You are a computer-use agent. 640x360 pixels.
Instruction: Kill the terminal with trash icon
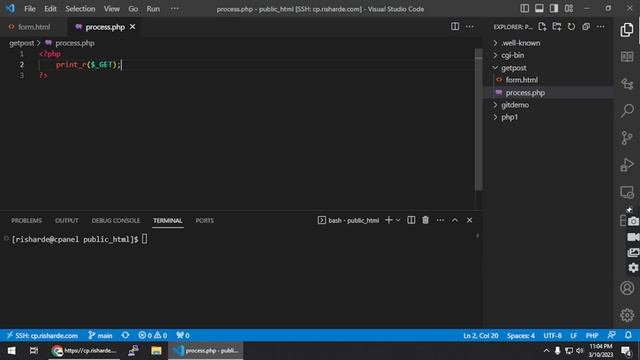[425, 220]
